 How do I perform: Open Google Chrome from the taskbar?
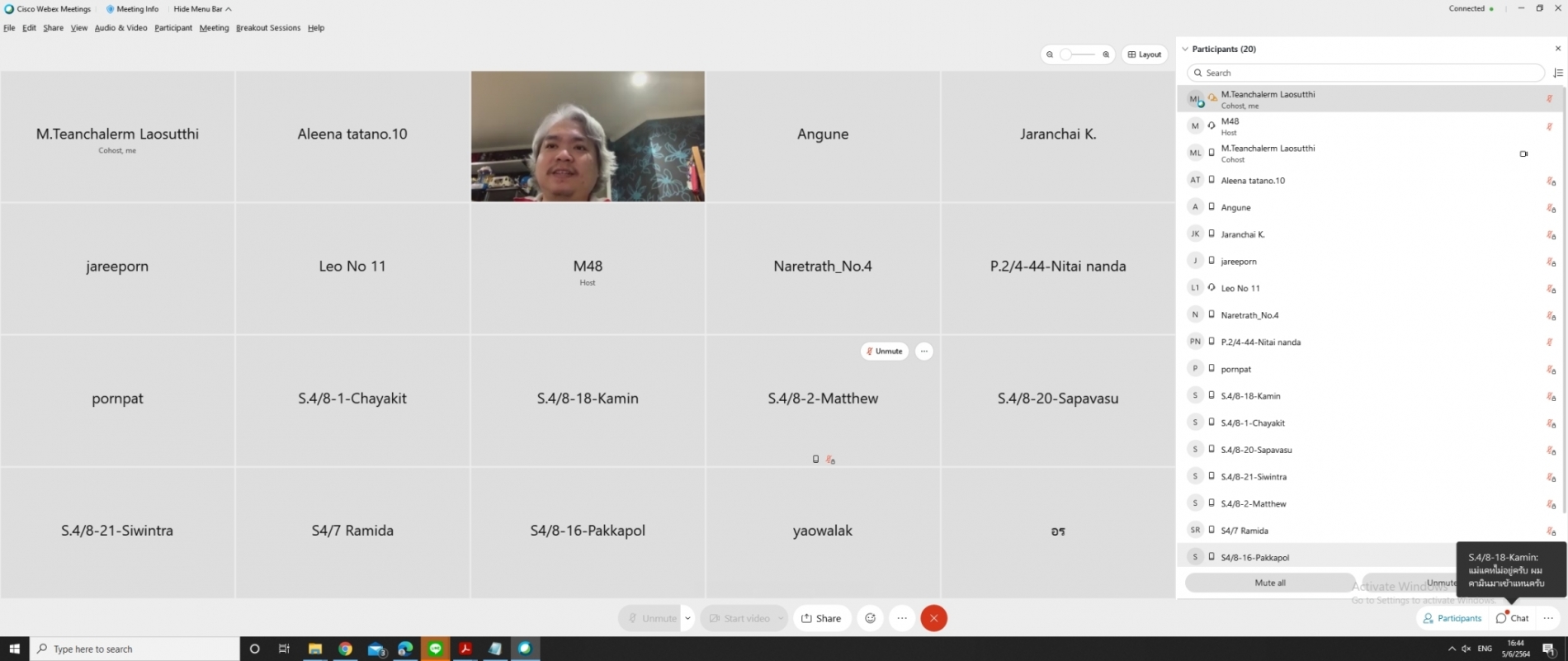coord(345,649)
